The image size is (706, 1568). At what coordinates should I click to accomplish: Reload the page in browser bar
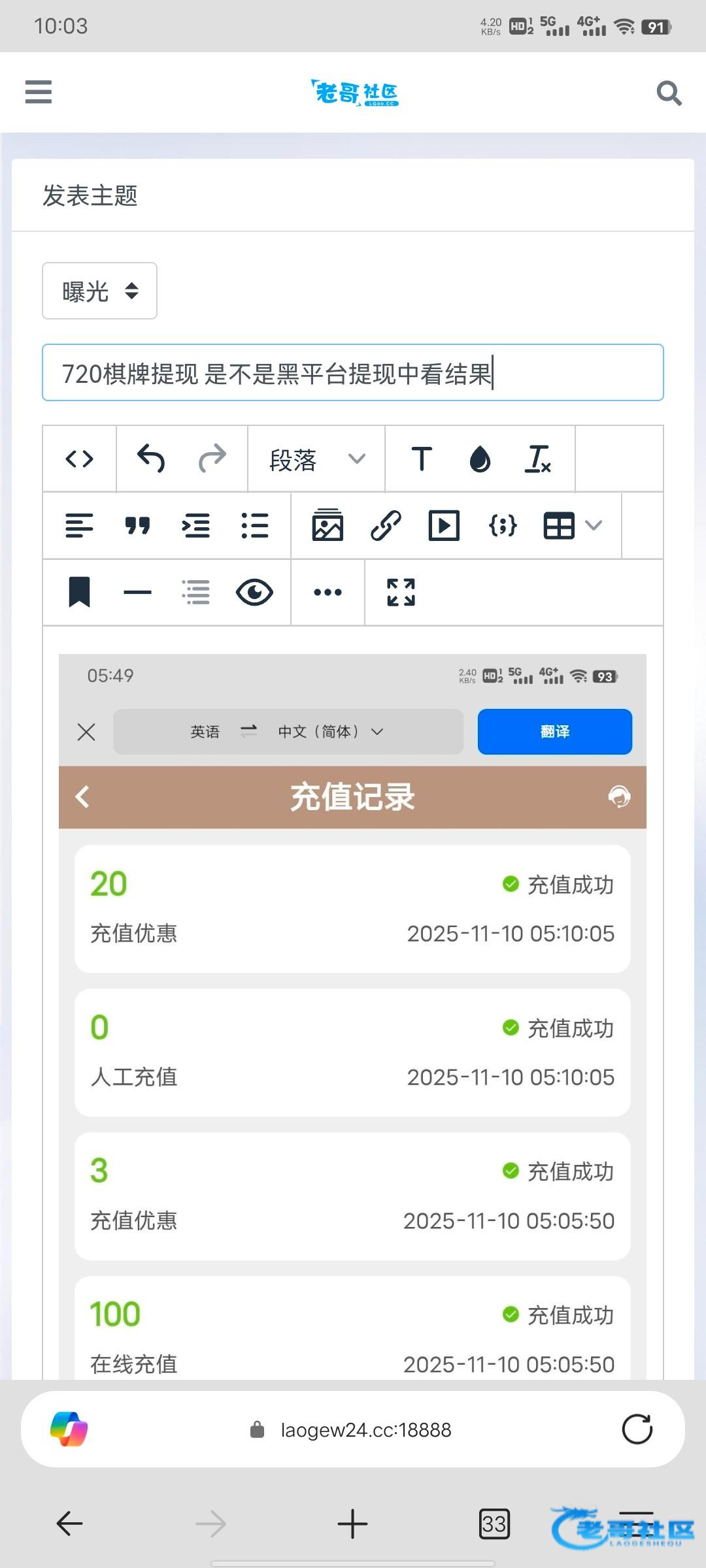click(x=637, y=1429)
